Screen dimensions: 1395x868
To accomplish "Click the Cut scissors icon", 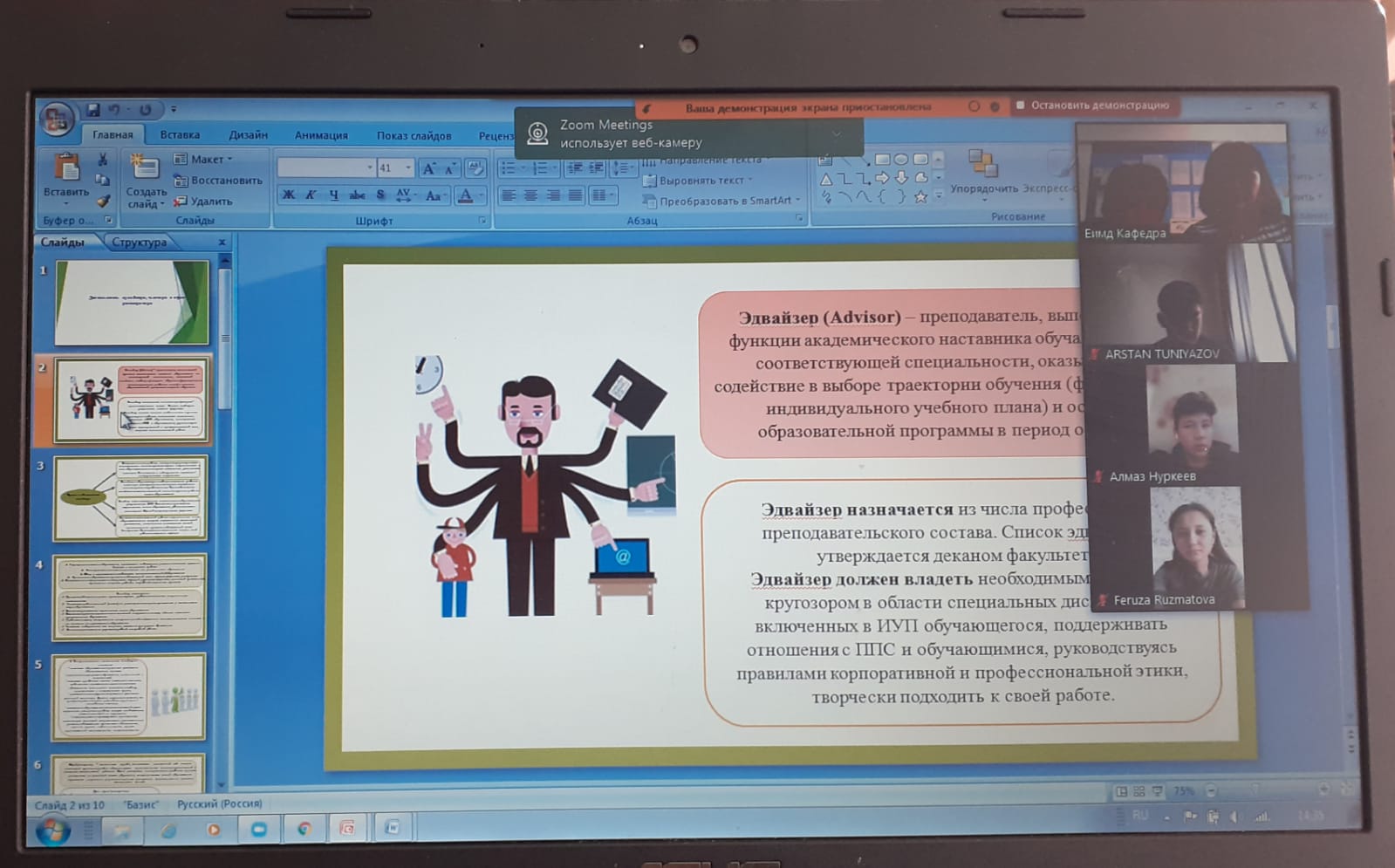I will 103,160.
